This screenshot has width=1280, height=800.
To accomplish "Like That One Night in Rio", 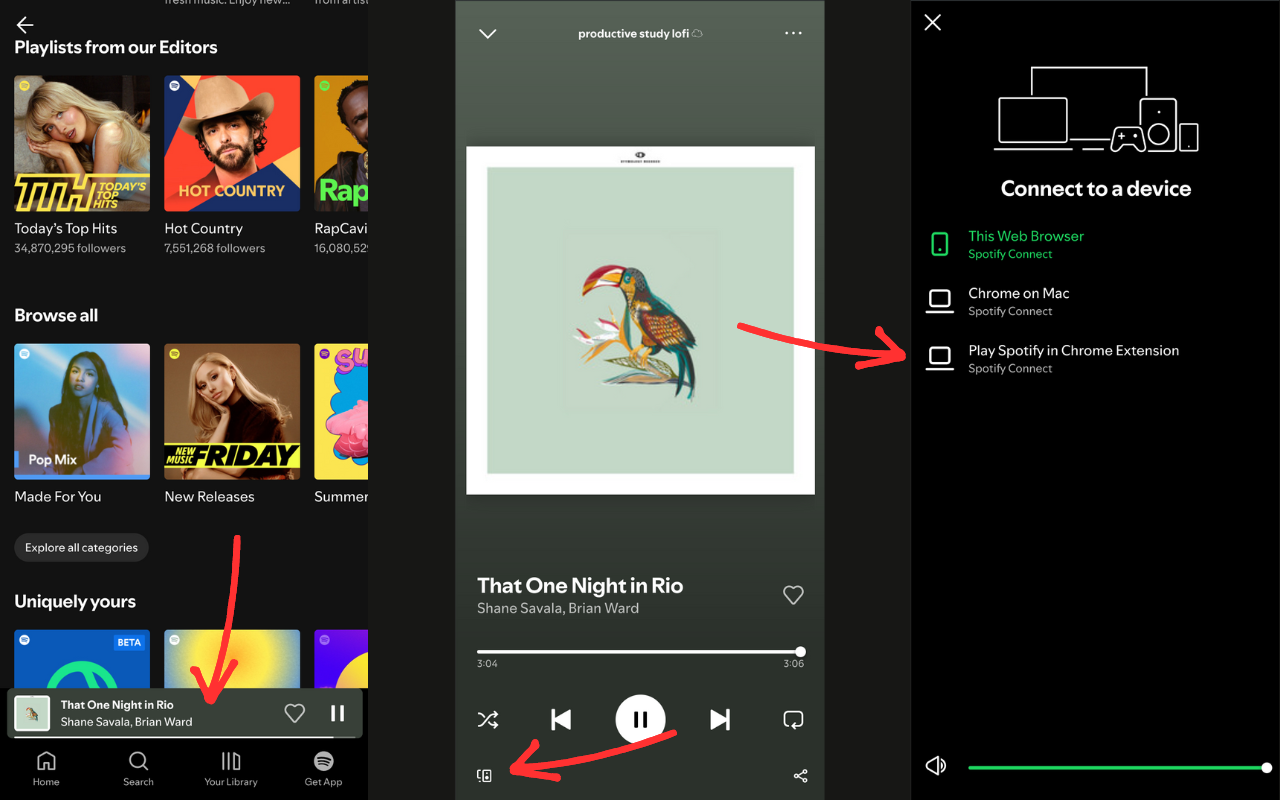I will tap(793, 595).
